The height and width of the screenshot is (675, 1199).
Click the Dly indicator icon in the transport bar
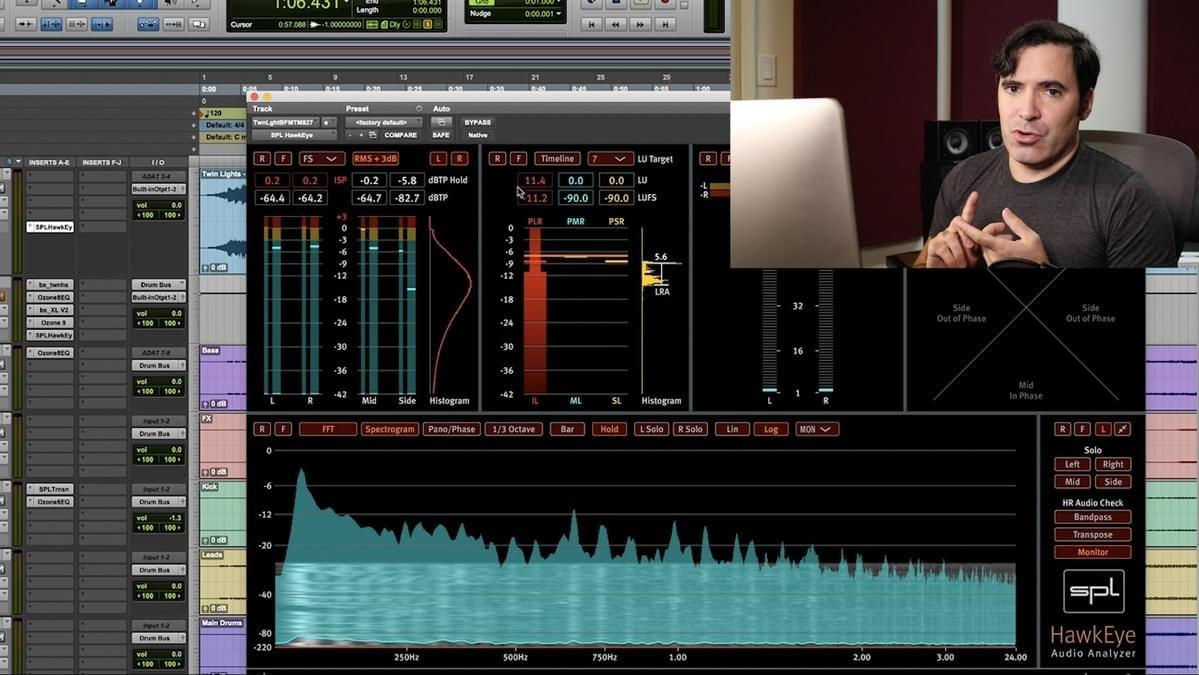[393, 23]
